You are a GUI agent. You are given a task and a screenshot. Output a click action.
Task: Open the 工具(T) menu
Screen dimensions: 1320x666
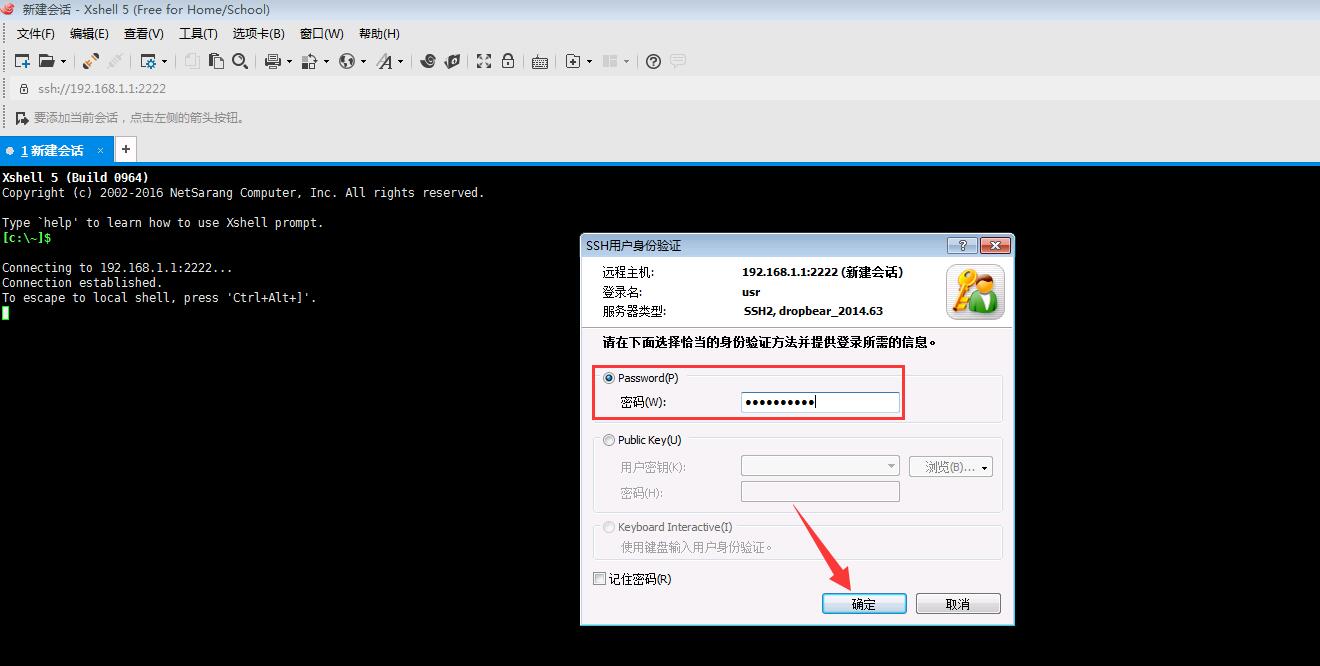pyautogui.click(x=198, y=34)
